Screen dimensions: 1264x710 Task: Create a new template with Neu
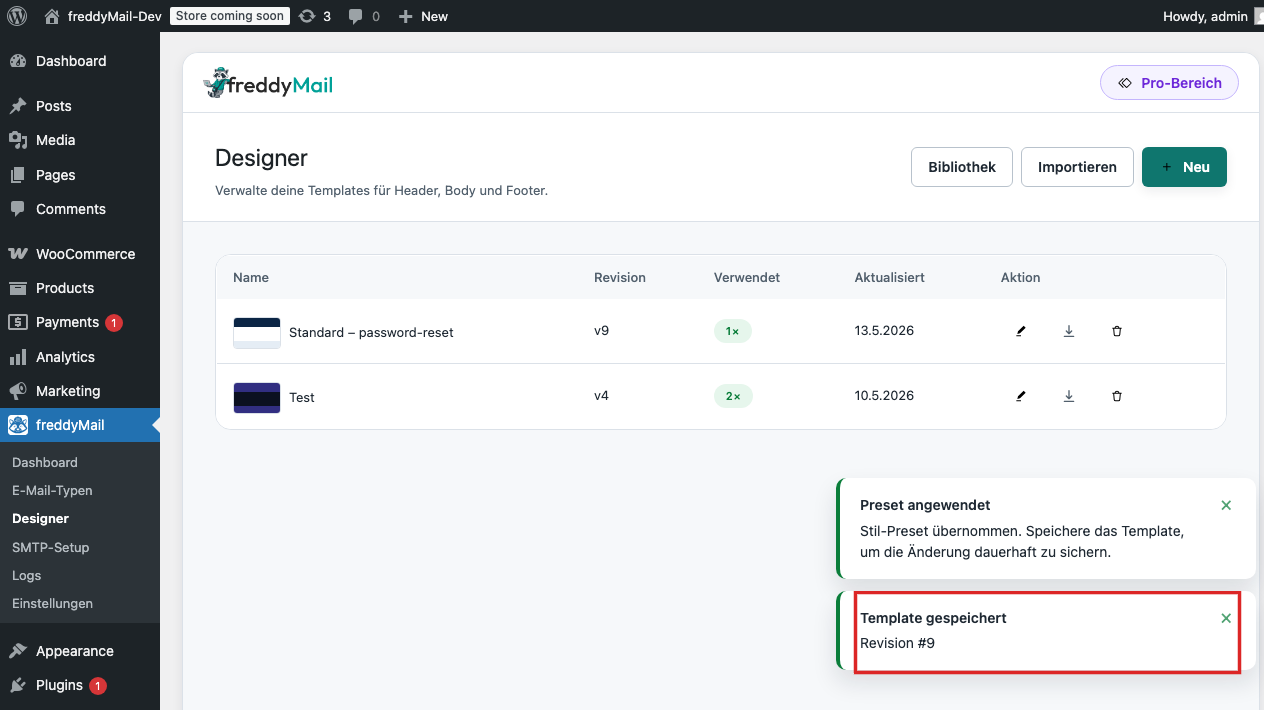[1184, 167]
